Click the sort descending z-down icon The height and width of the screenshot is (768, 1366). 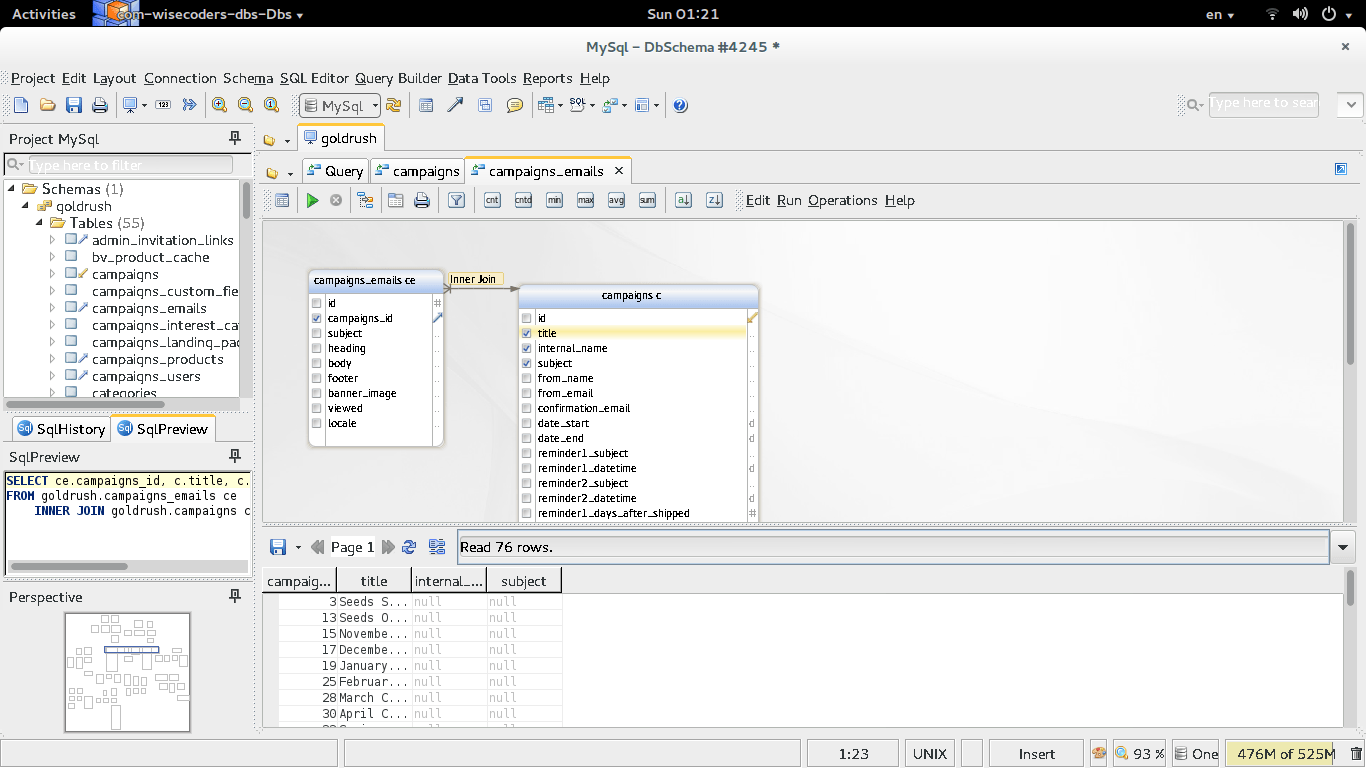click(714, 200)
